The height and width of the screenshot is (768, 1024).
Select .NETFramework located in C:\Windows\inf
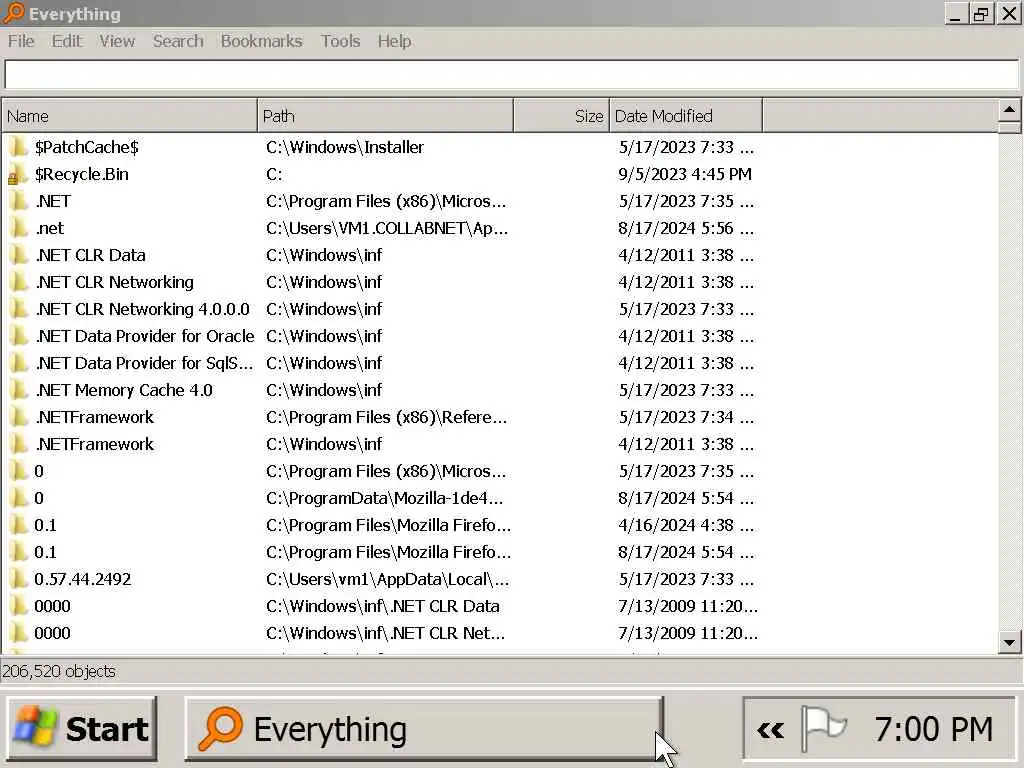click(x=95, y=444)
